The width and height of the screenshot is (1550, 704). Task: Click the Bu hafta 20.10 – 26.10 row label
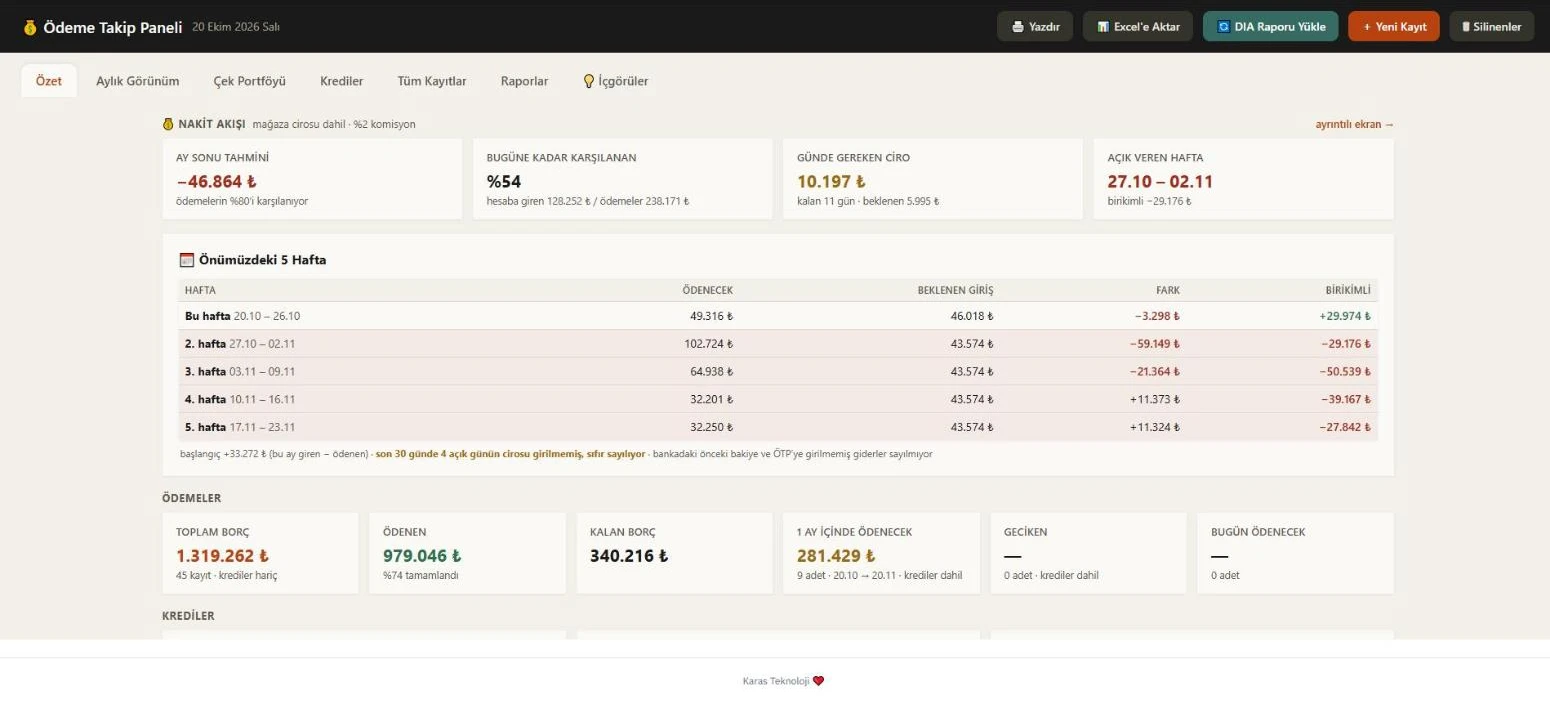click(243, 316)
